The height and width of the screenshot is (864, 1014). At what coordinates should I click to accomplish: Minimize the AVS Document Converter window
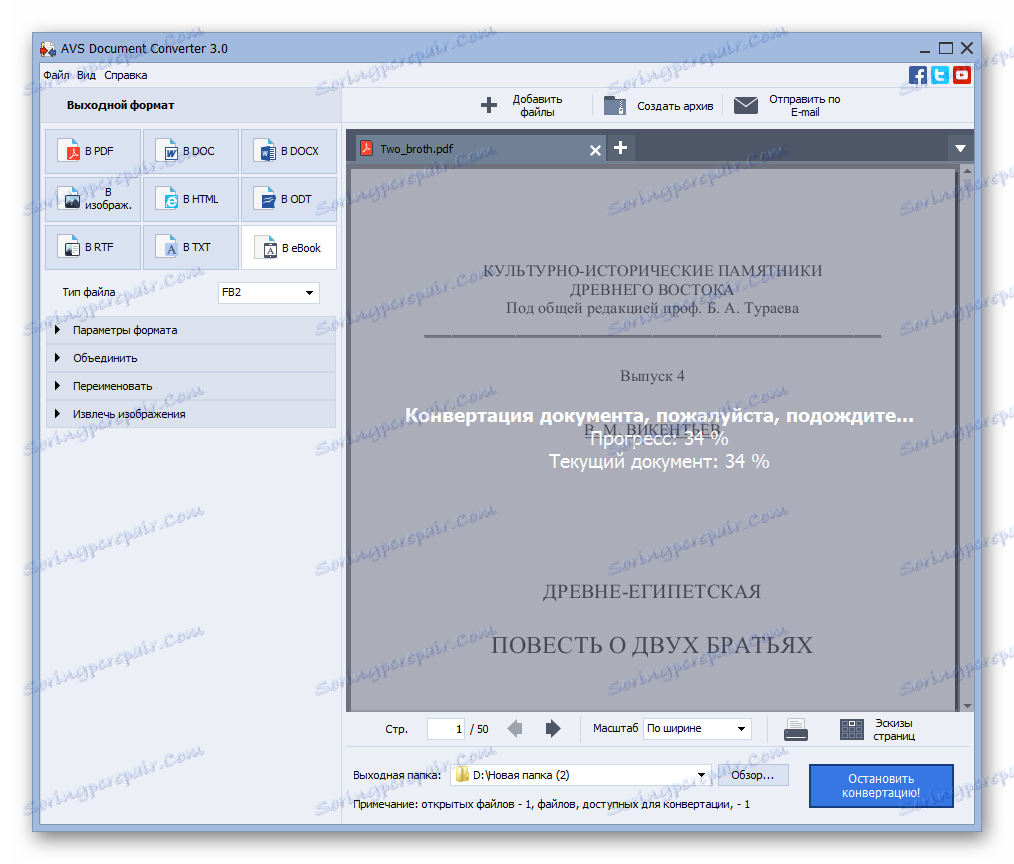925,49
